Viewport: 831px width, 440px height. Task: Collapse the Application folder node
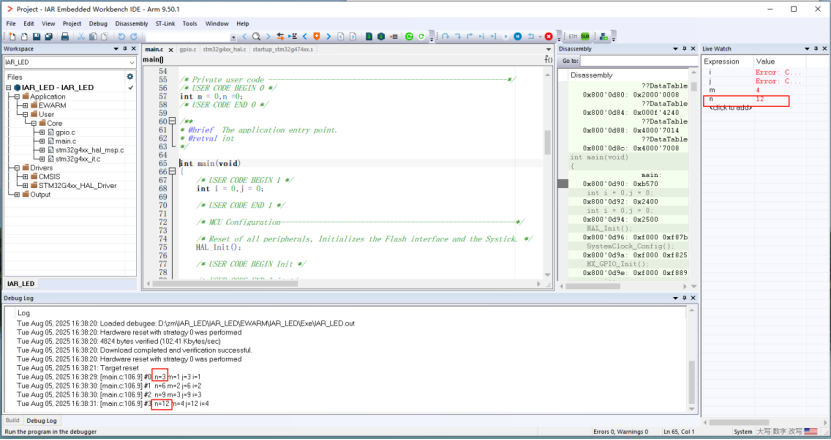pos(17,96)
